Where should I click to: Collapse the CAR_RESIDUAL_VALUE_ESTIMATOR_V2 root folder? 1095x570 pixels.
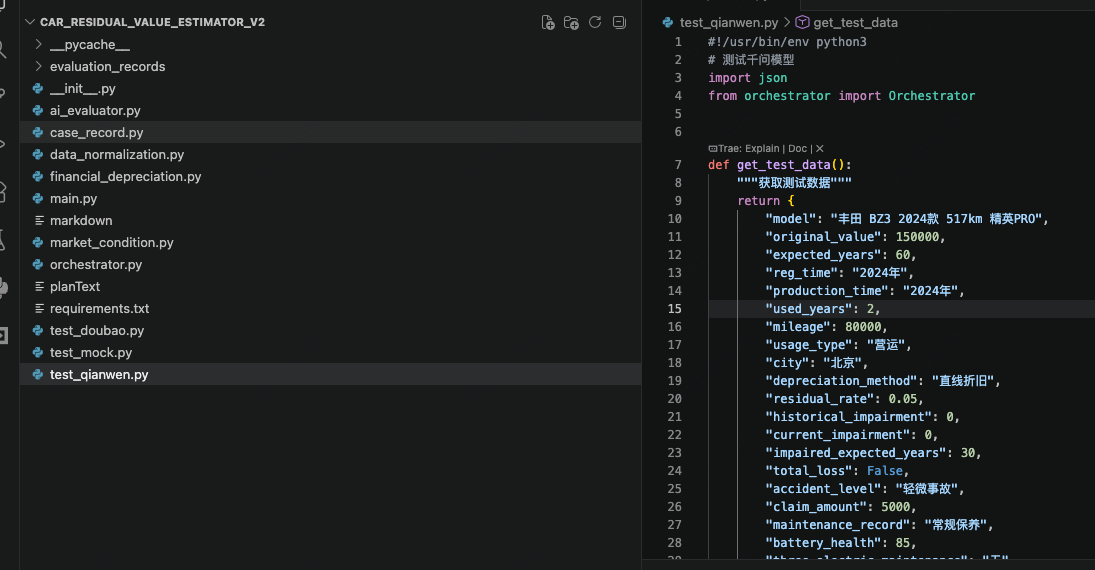pos(29,22)
